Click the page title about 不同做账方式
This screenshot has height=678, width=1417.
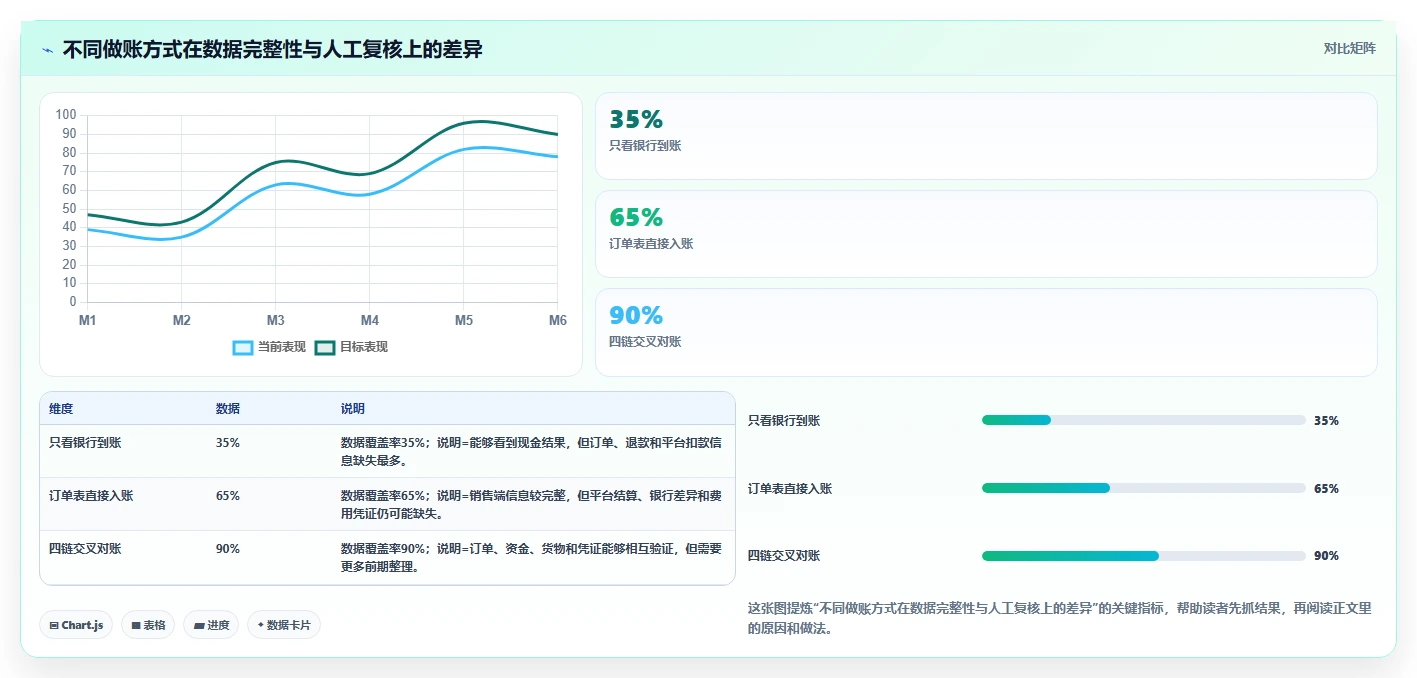coord(273,49)
